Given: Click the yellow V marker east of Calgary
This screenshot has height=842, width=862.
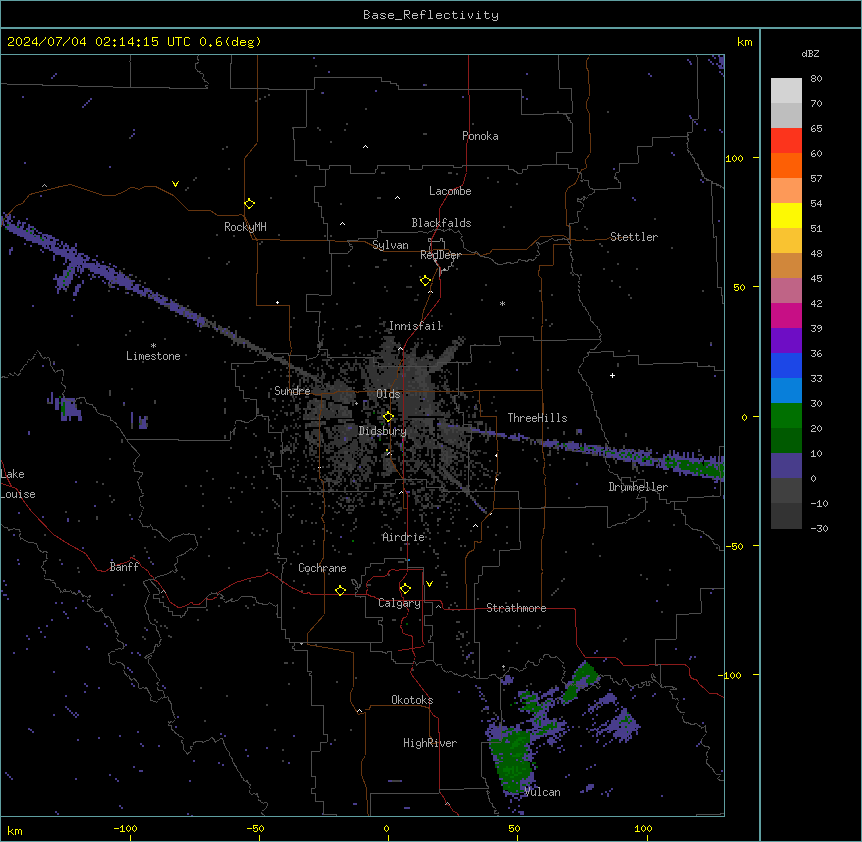Looking at the screenshot, I should click(429, 584).
